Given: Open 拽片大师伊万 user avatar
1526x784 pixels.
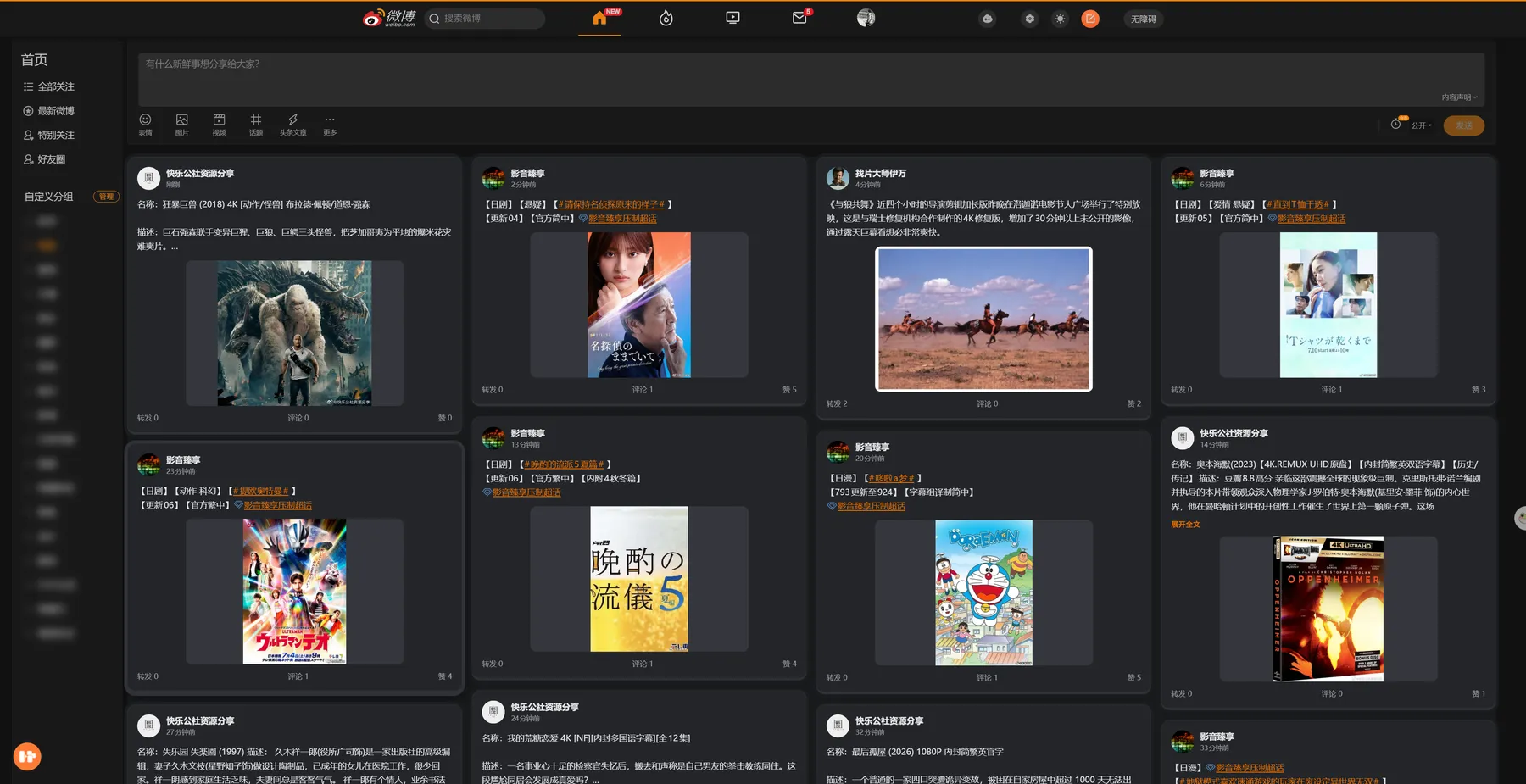Looking at the screenshot, I should point(838,177).
